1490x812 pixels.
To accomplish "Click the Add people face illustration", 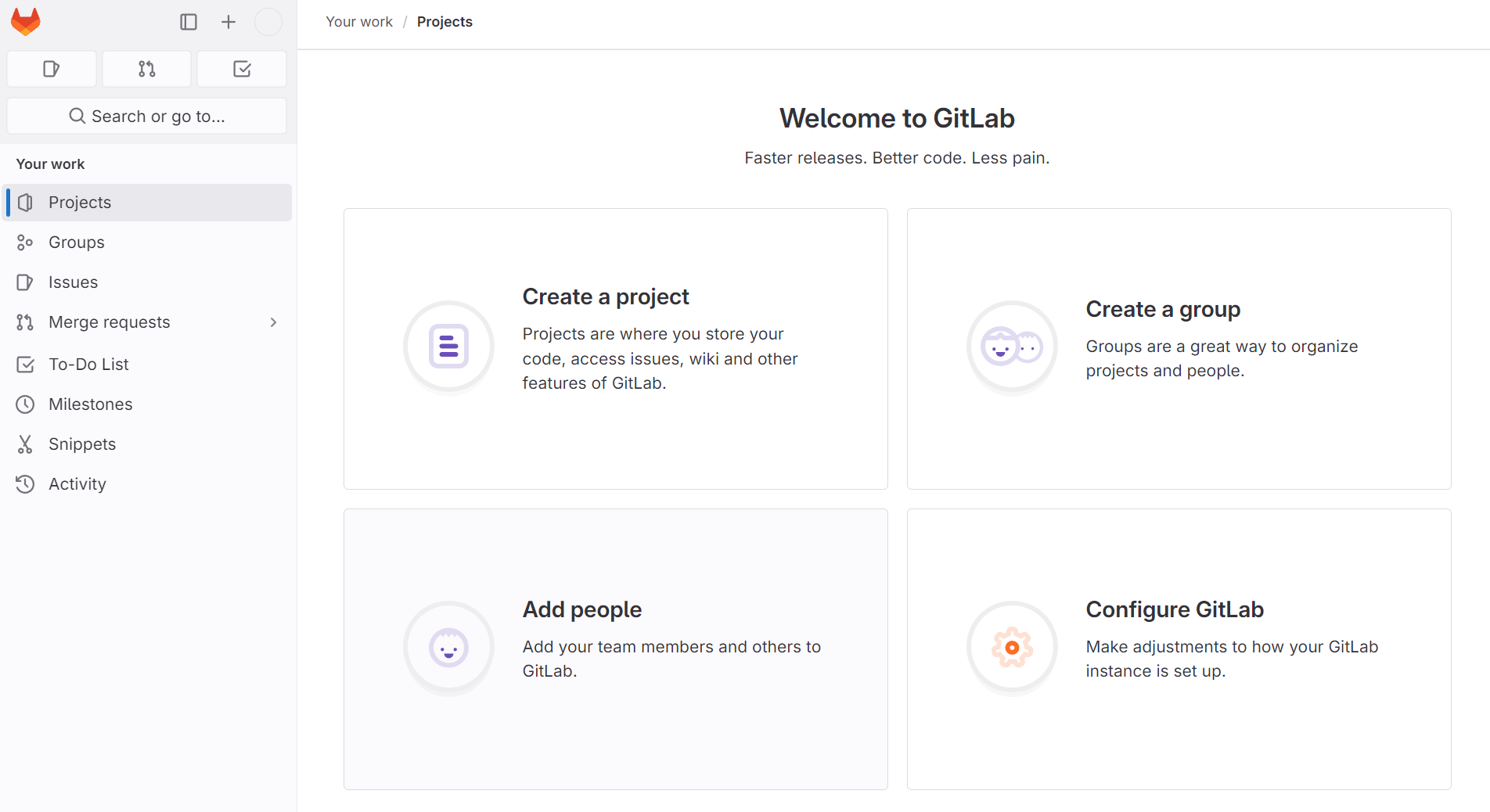I will coord(448,647).
